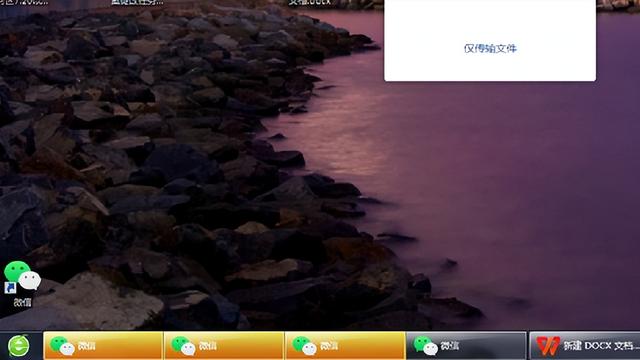Select the desktop label containing 7.20
The image size is (640, 360).
pos(24,2)
